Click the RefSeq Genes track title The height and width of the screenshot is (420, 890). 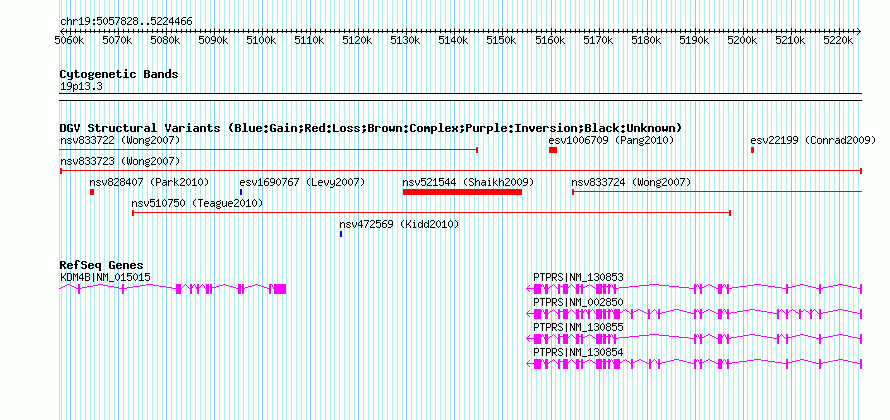click(x=102, y=265)
